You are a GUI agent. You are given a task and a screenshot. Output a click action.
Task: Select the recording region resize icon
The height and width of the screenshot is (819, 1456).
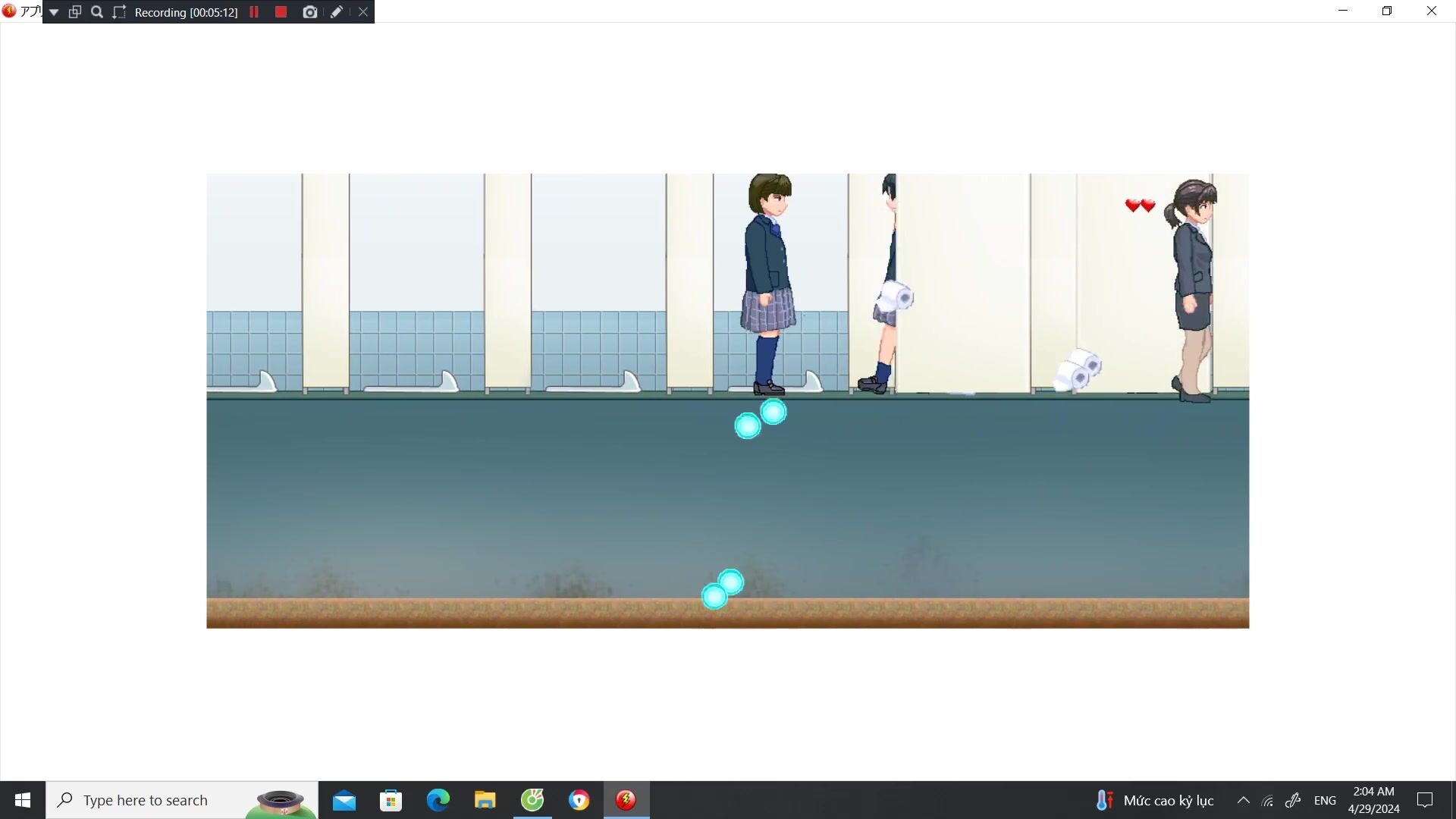pos(119,12)
